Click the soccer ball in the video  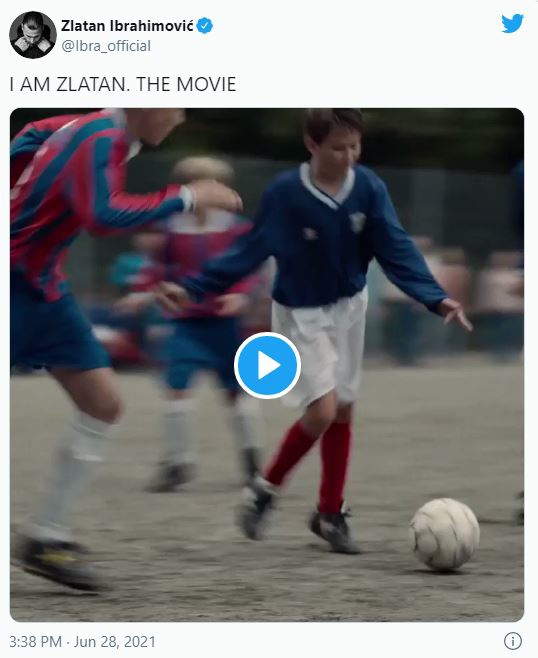pos(444,534)
